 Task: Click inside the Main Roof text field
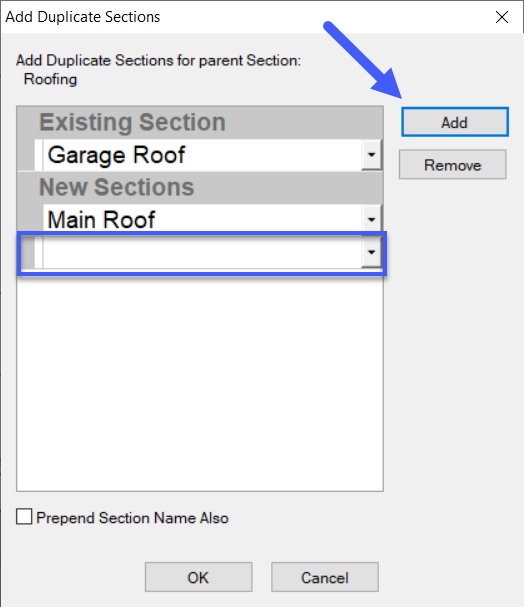[x=202, y=219]
